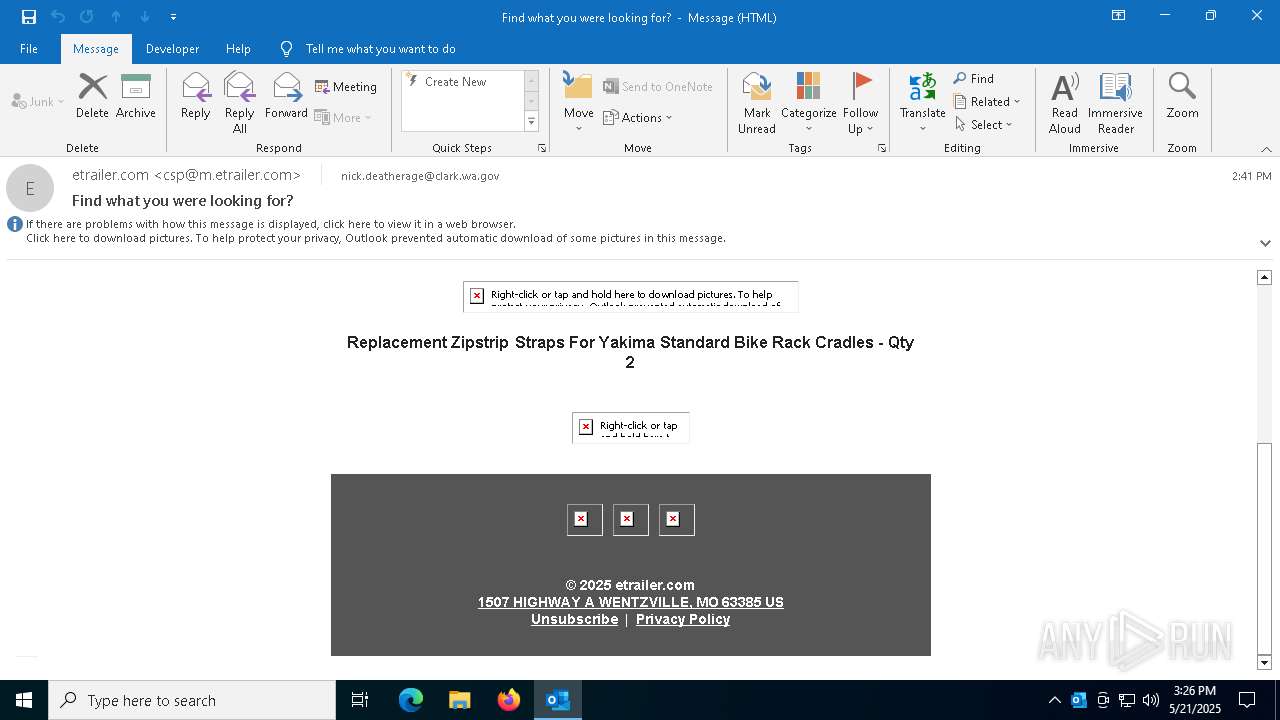
Task: Open Customize Quick Access Toolbar dropdown
Action: tap(173, 17)
